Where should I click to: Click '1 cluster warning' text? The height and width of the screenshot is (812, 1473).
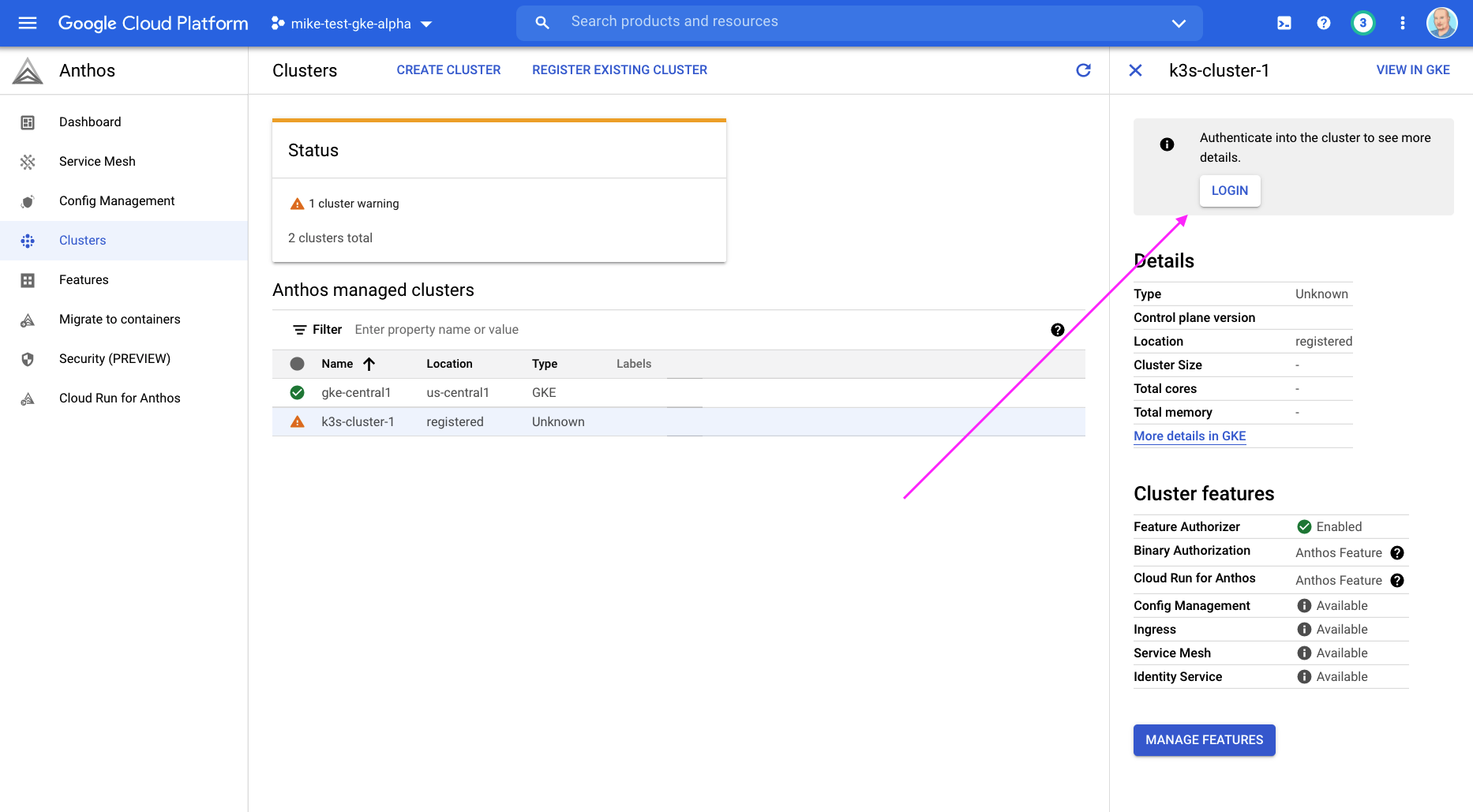[354, 204]
